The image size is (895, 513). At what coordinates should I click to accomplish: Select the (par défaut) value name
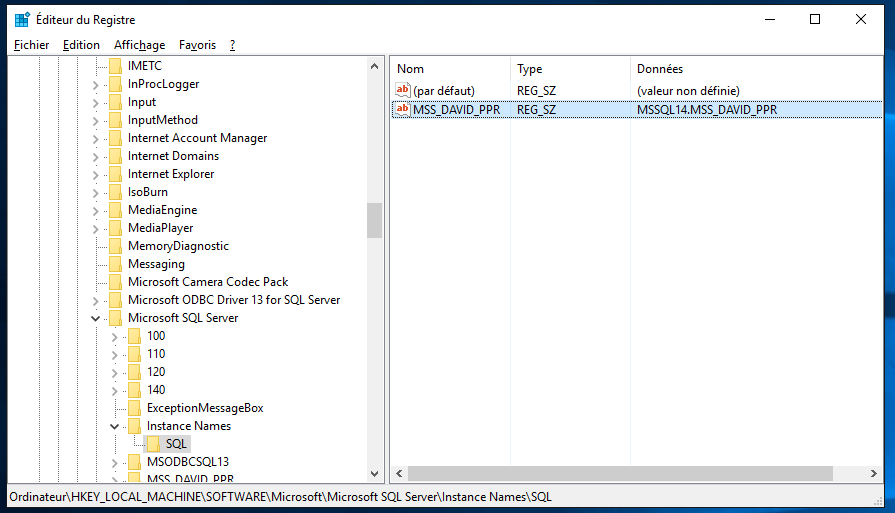(444, 91)
